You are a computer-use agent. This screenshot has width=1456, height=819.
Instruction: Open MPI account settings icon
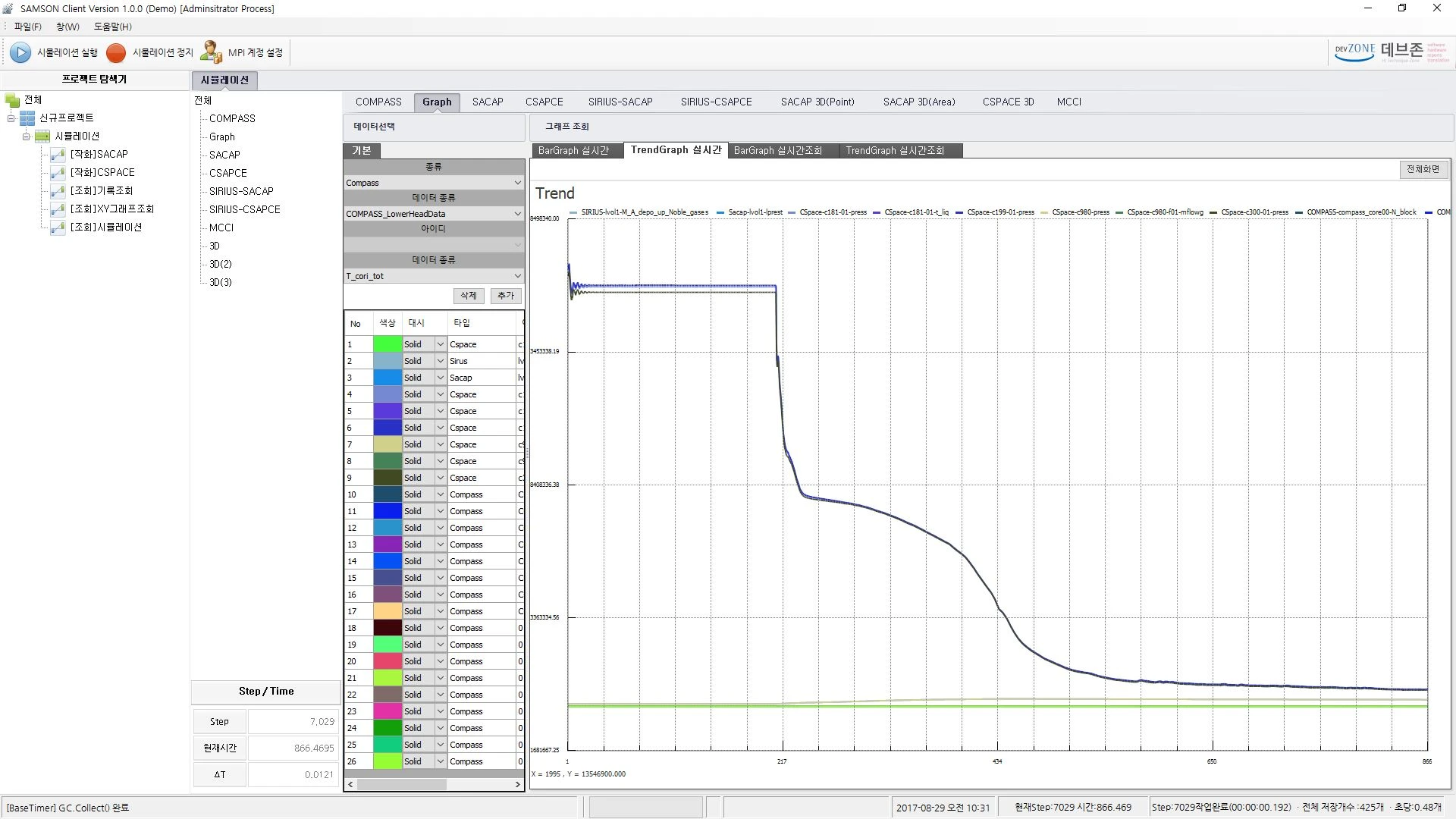click(x=211, y=52)
